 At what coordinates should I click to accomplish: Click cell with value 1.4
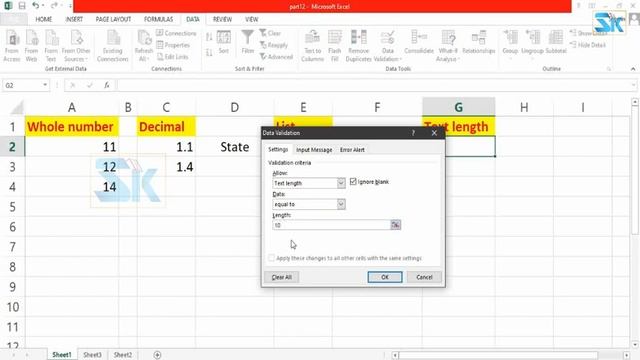point(167,167)
